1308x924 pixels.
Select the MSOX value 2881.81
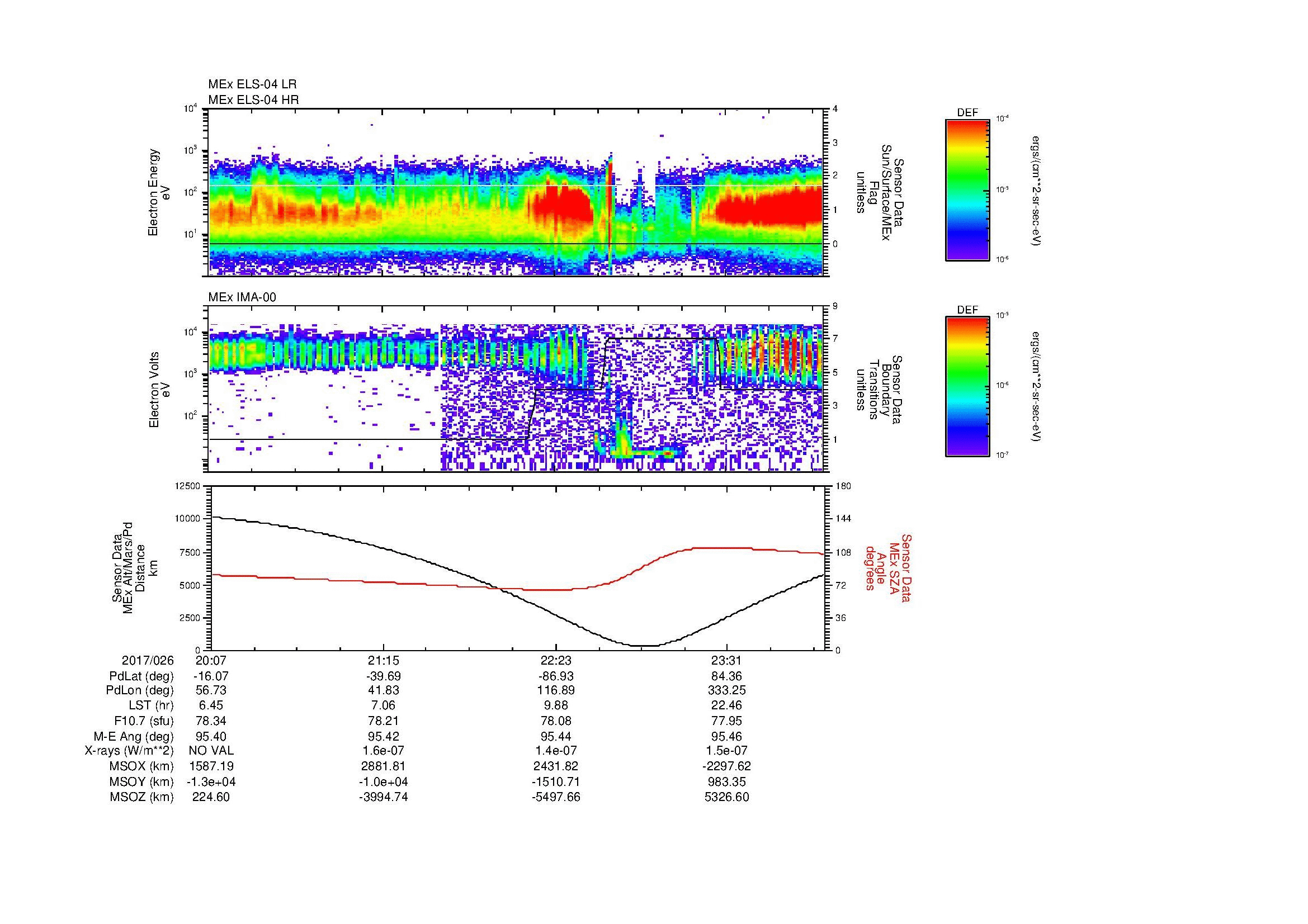[384, 766]
